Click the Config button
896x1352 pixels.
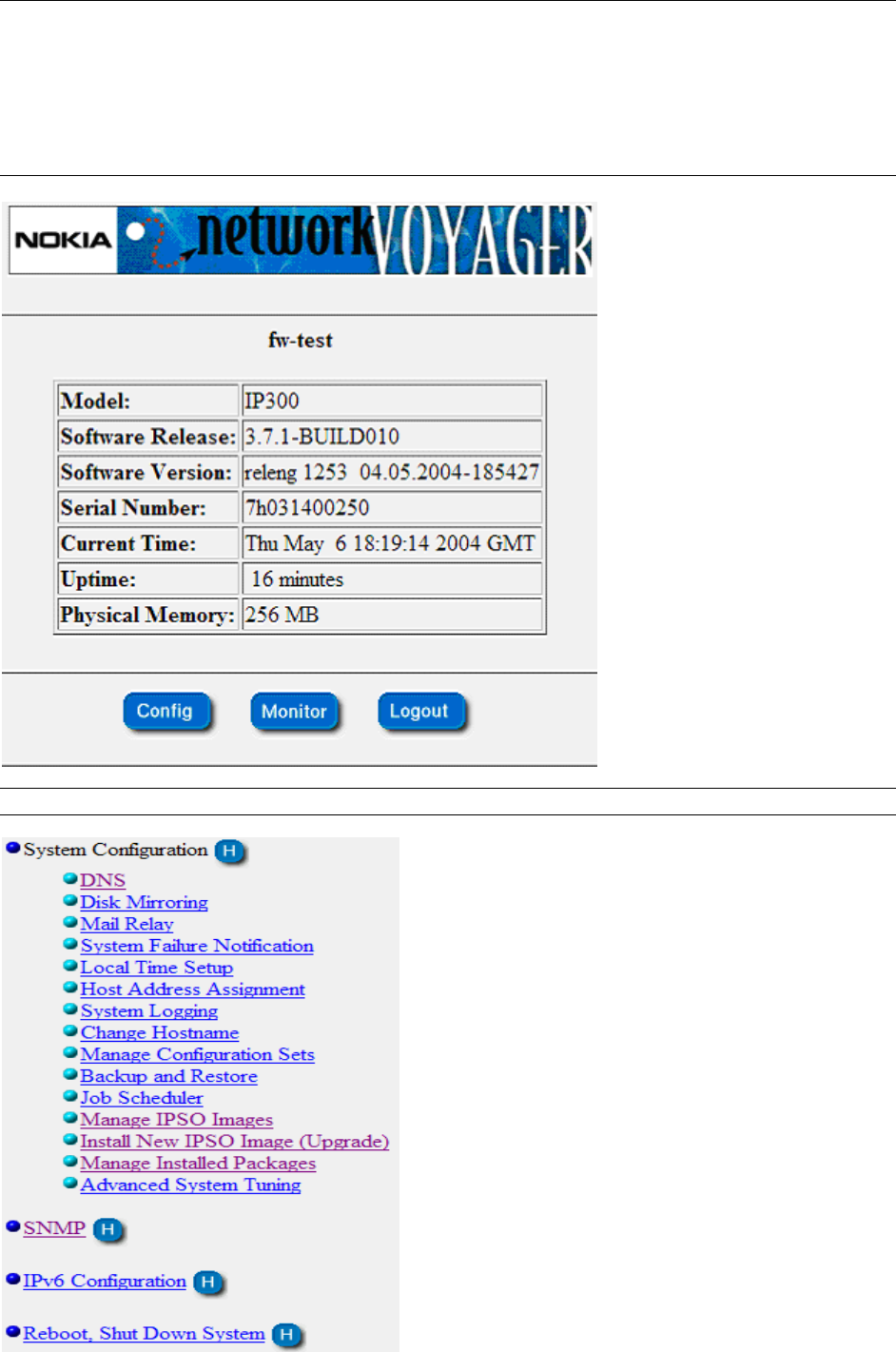click(x=166, y=712)
